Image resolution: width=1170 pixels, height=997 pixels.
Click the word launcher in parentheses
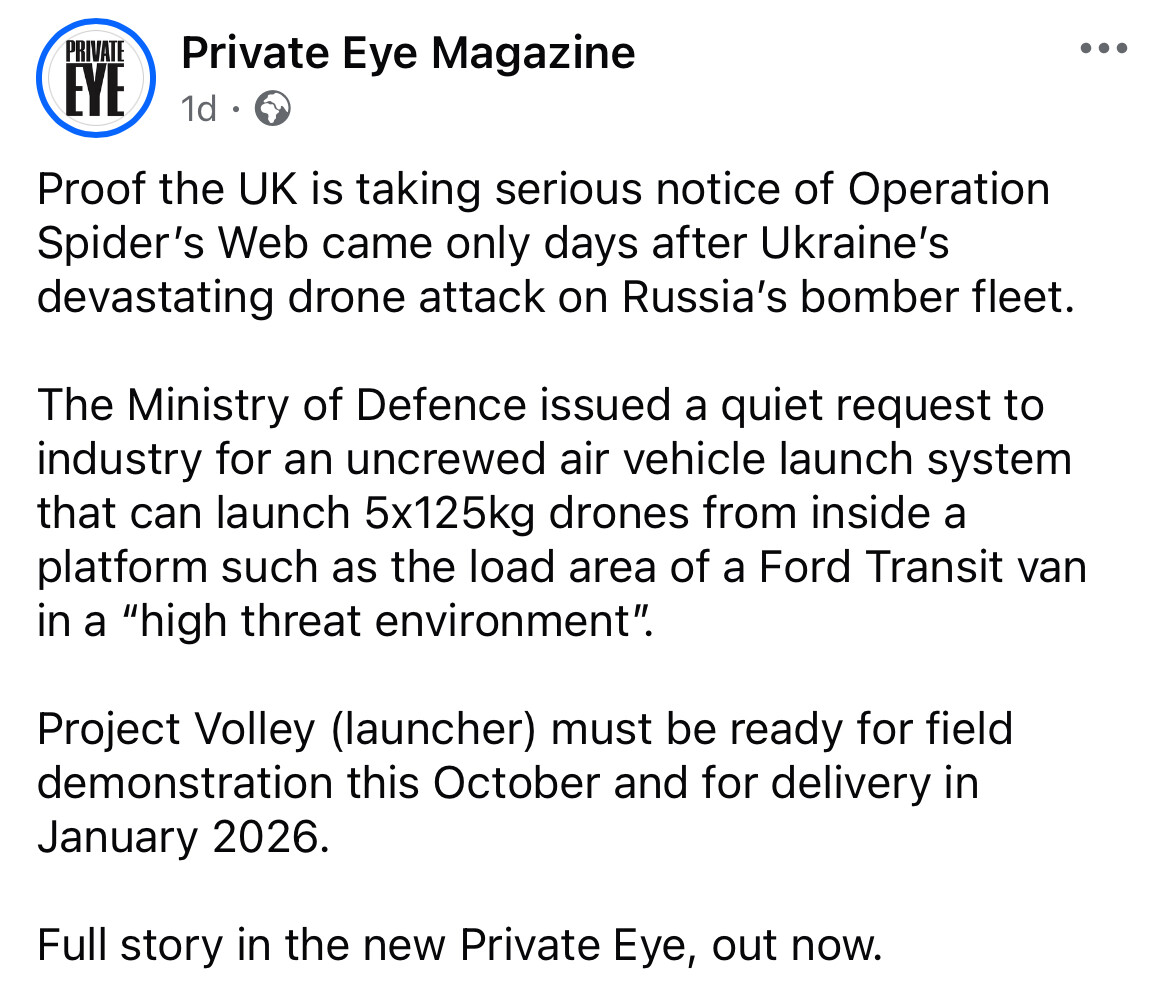coord(434,729)
